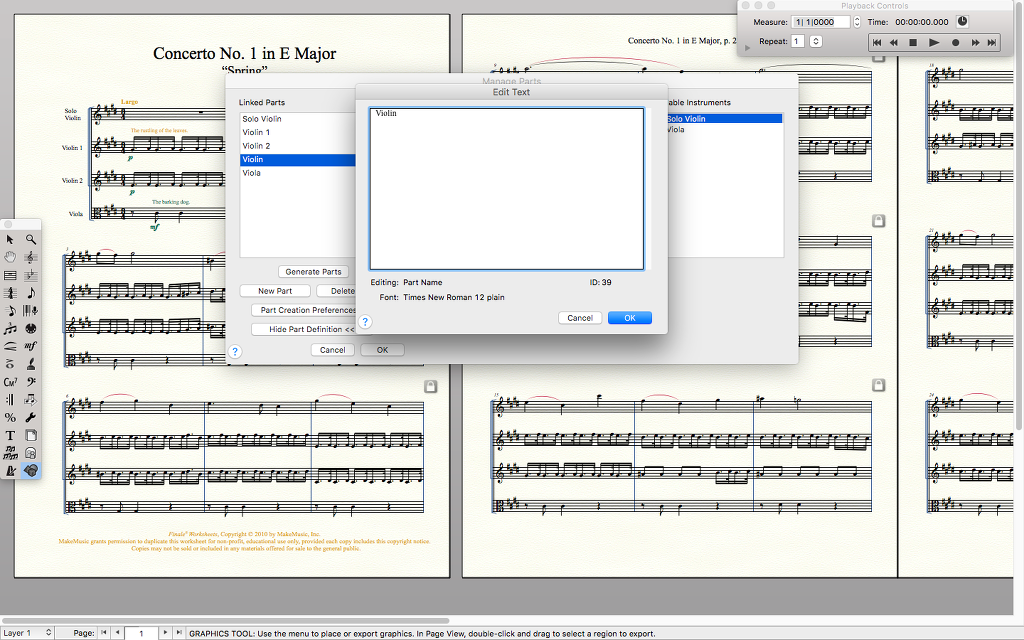Select Violin 1 in Linked Parts
This screenshot has width=1024, height=640.
tap(256, 132)
